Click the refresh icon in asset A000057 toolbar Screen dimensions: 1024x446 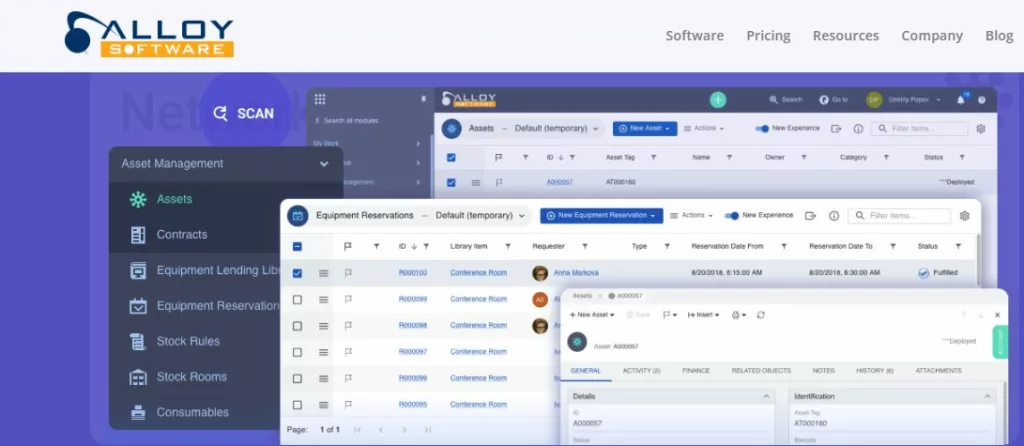[x=761, y=315]
